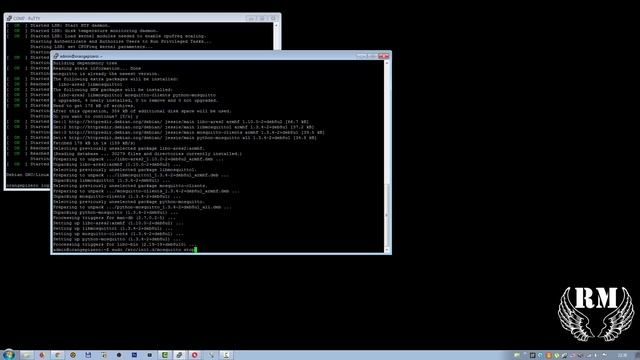This screenshot has height=360, width=640.
Task: Click the prompt line with 'sudo /etc/init.d/mosquitto stop'
Action: pos(124,249)
